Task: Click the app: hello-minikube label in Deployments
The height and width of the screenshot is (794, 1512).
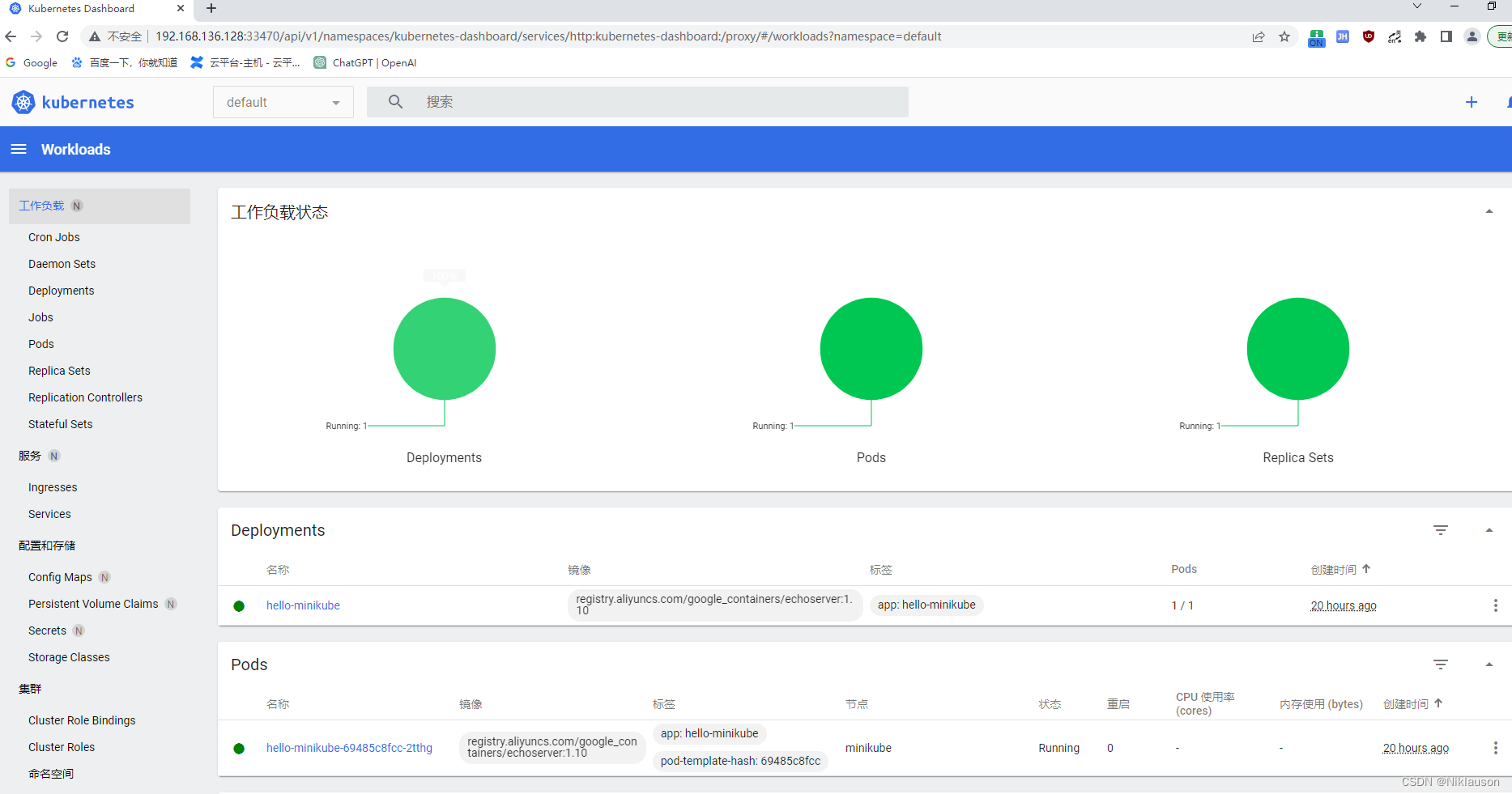Action: pos(926,605)
